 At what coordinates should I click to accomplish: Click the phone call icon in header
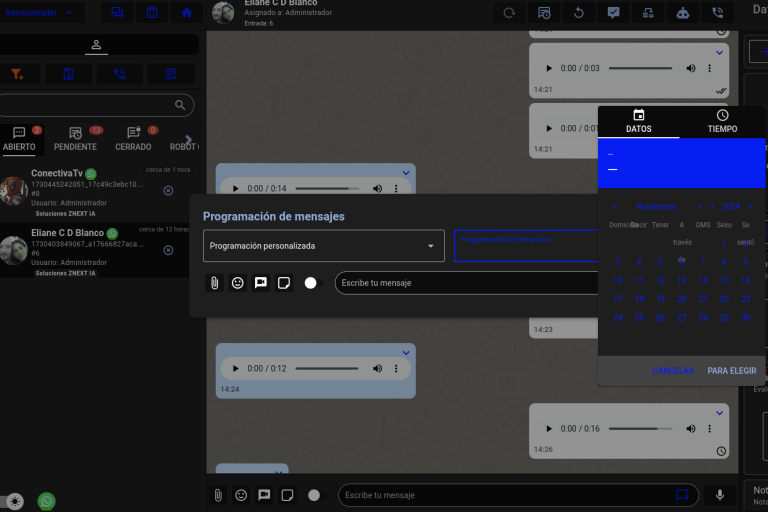718,13
